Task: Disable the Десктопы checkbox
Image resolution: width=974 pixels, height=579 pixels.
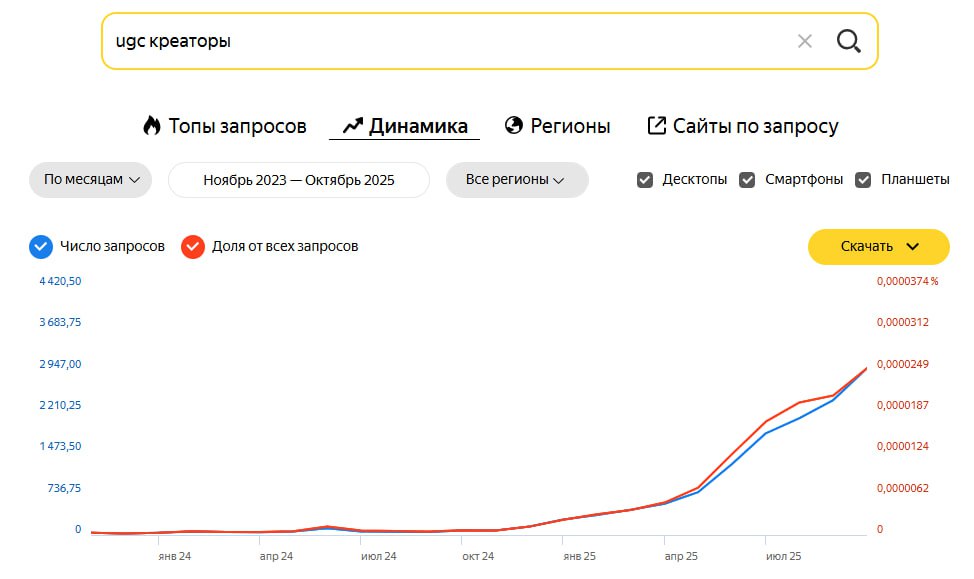Action: (x=645, y=179)
